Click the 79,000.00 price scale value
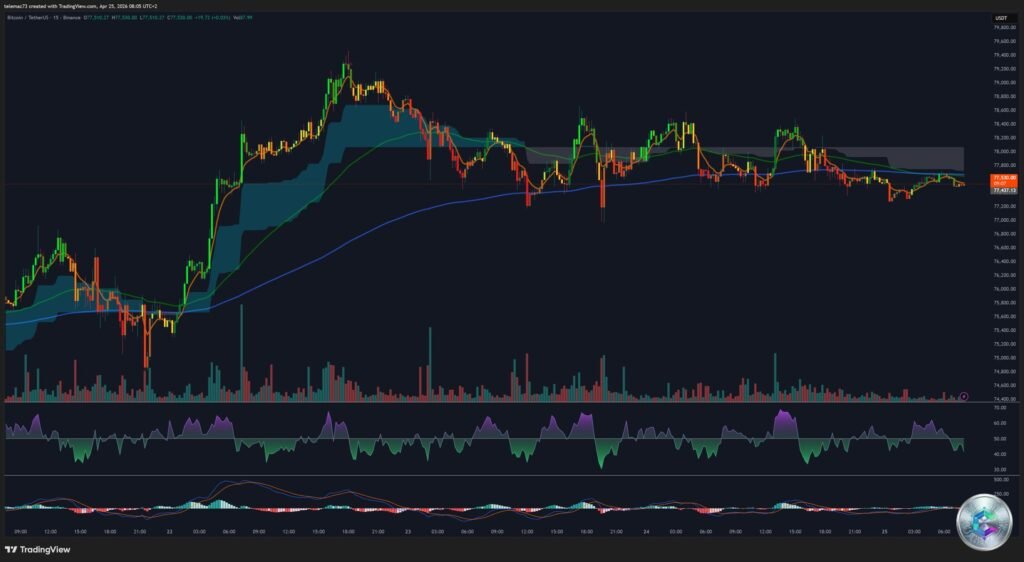The image size is (1024, 562). click(1004, 82)
